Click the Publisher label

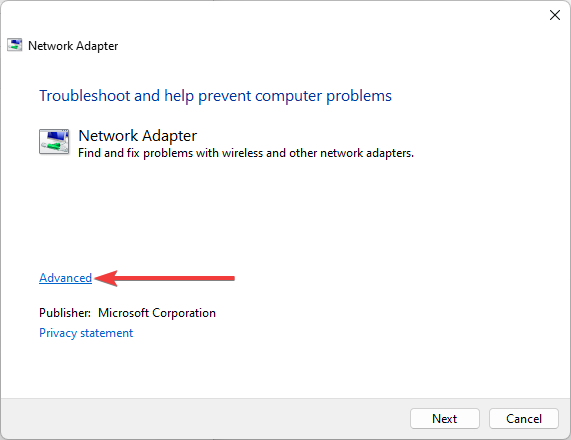[x=65, y=313]
